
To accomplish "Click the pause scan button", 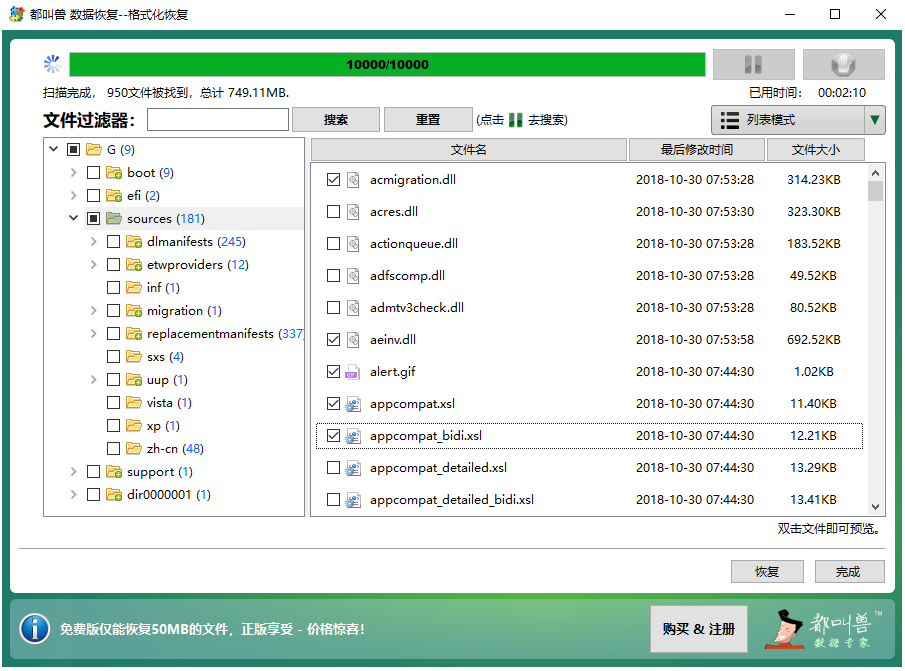I will point(753,65).
